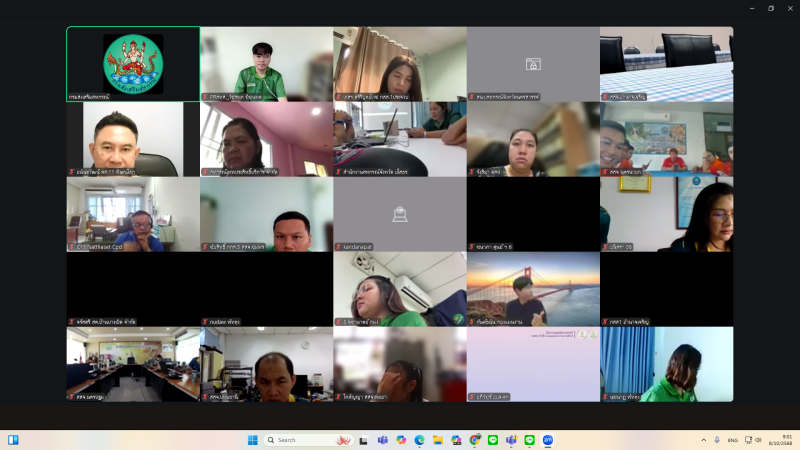
Task: Open Microsoft Edge from the taskbar
Action: coord(419,440)
